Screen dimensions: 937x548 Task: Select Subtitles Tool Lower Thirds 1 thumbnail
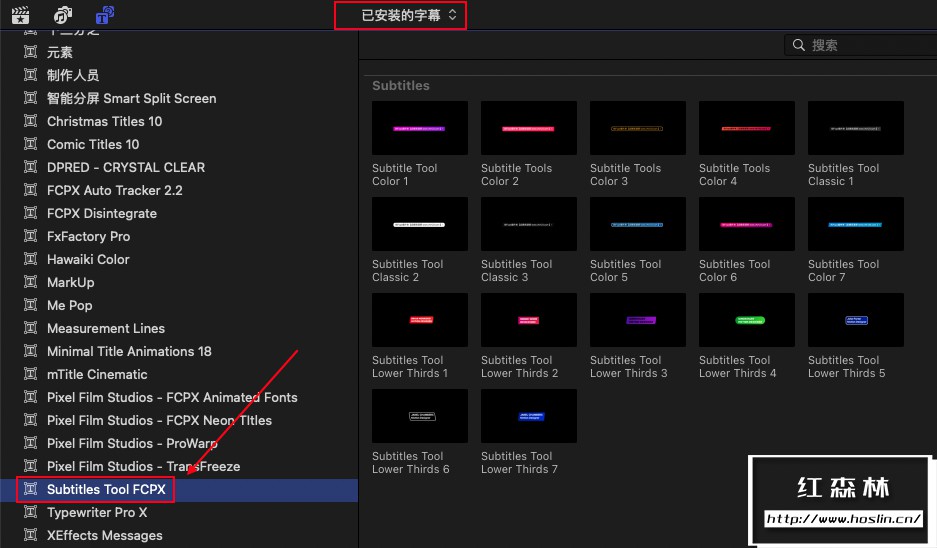[x=419, y=320]
